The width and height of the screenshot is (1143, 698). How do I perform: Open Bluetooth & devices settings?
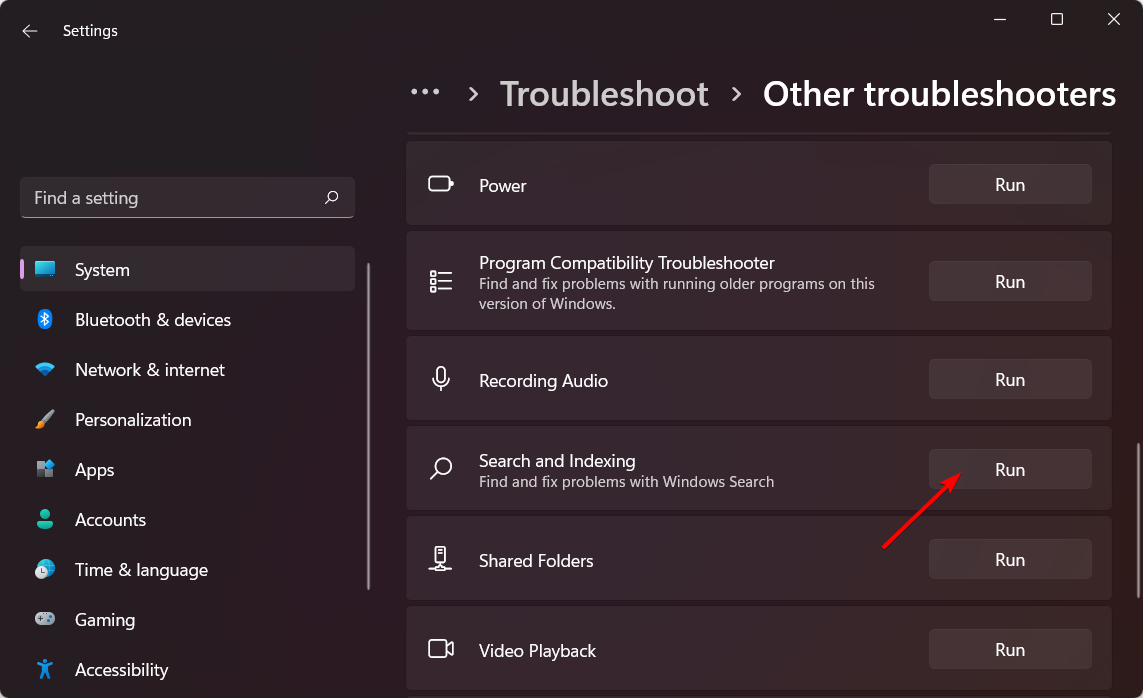point(187,319)
